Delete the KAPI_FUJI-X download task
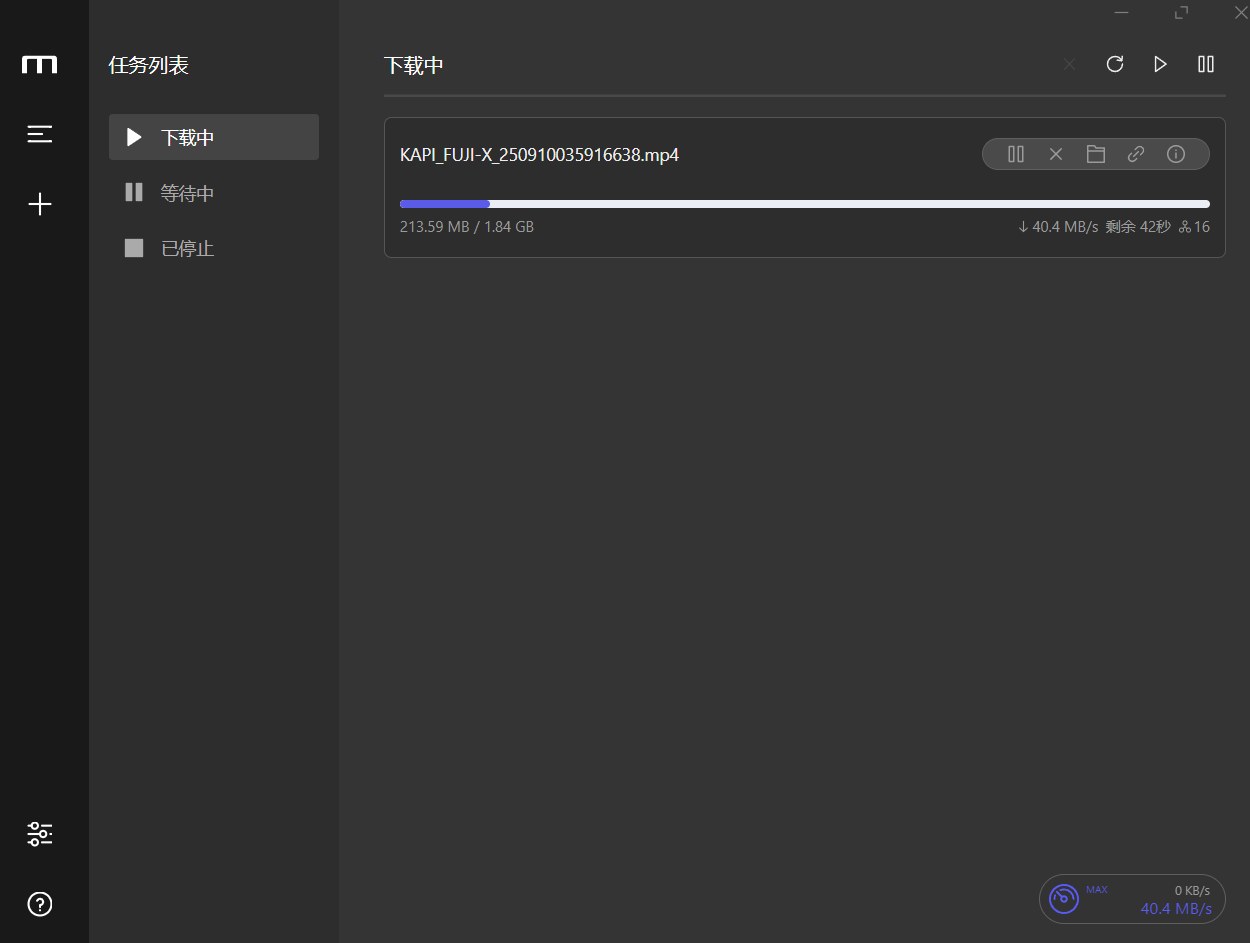 pyautogui.click(x=1055, y=154)
